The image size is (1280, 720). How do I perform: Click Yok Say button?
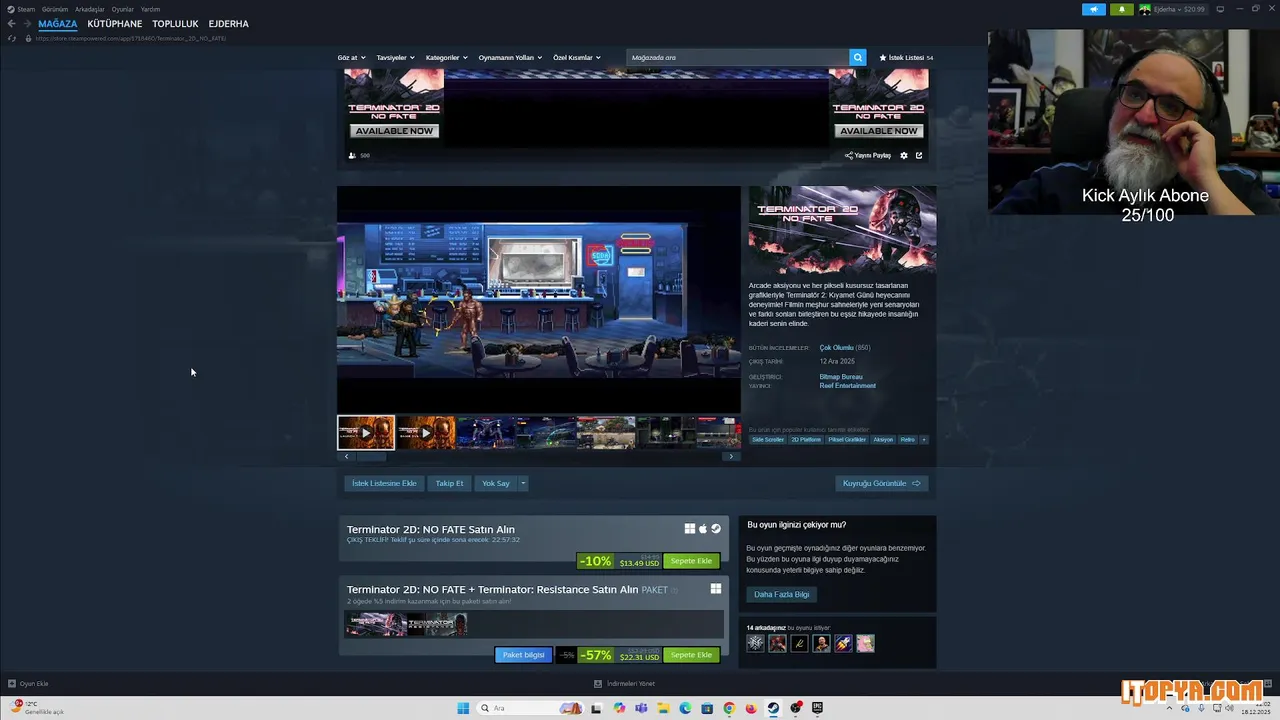coord(496,483)
